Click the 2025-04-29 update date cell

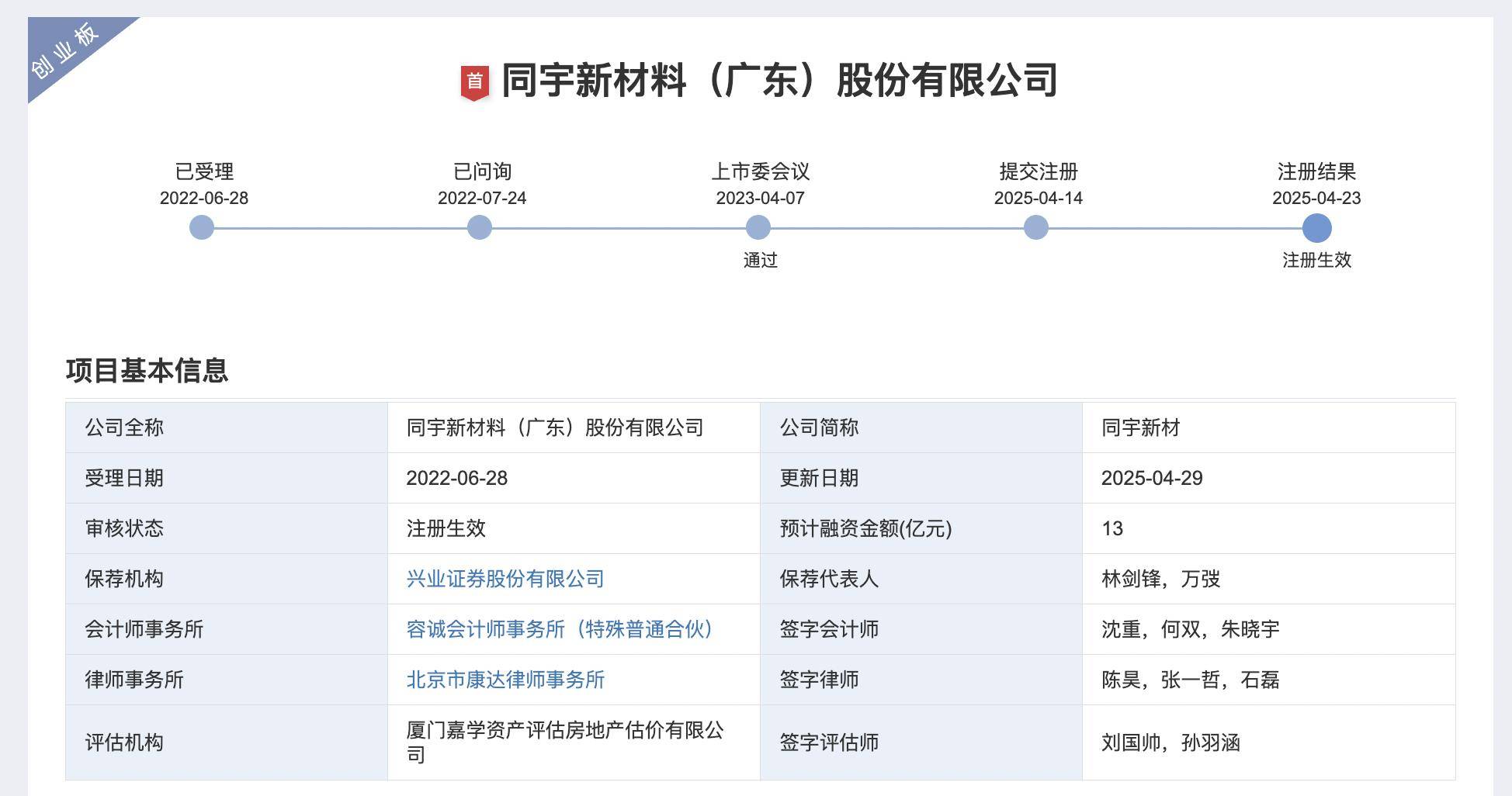(x=1268, y=478)
